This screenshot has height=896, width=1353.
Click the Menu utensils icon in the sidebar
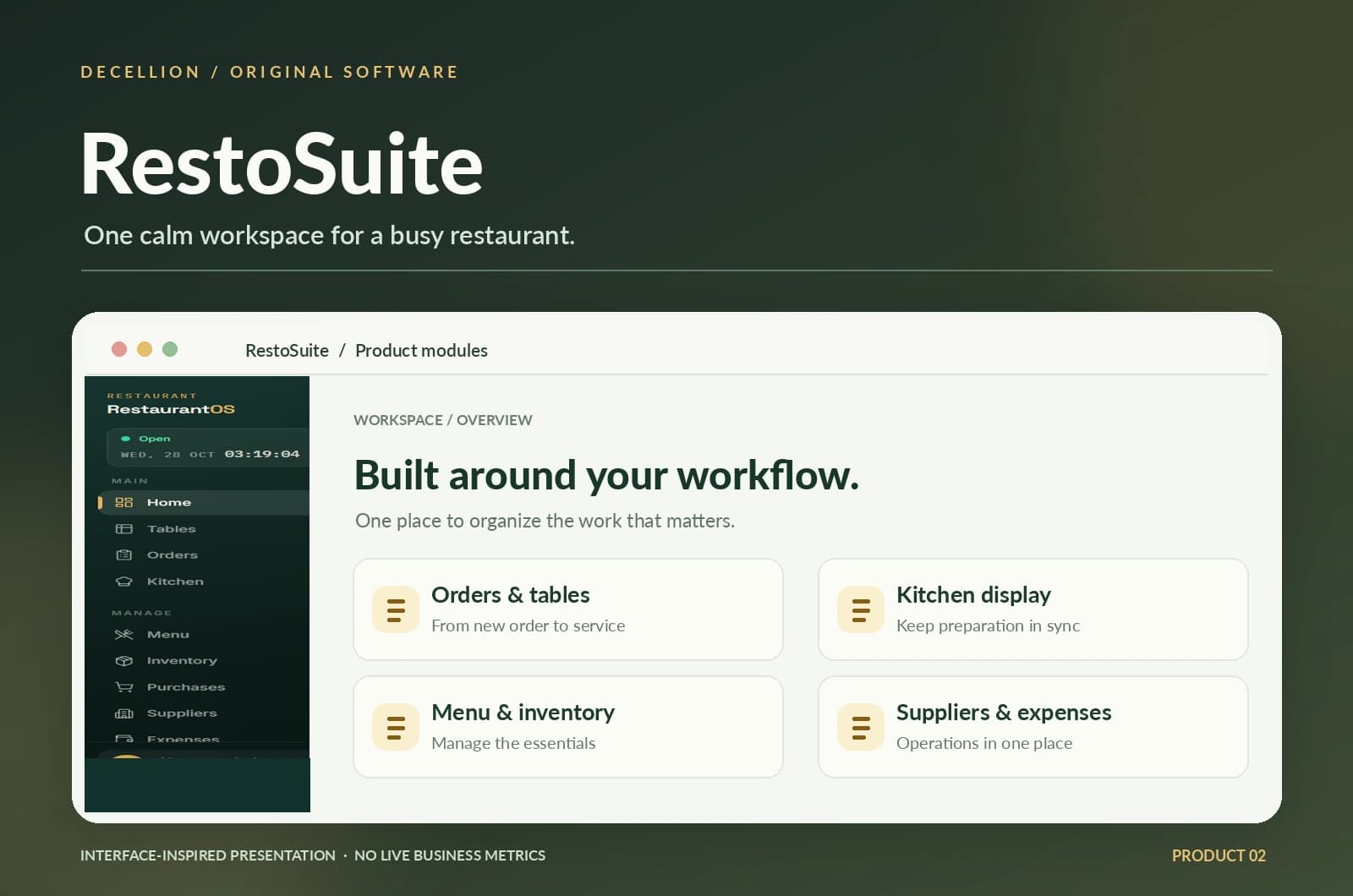[x=124, y=635]
